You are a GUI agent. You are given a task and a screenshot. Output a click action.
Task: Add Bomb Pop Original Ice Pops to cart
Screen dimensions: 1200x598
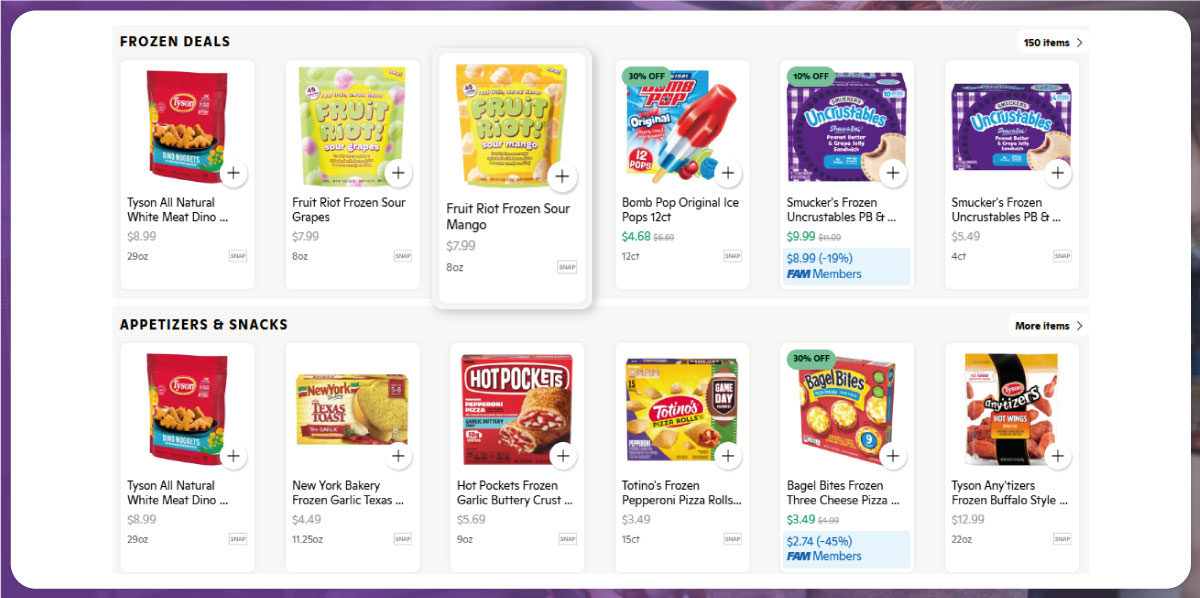coord(727,173)
